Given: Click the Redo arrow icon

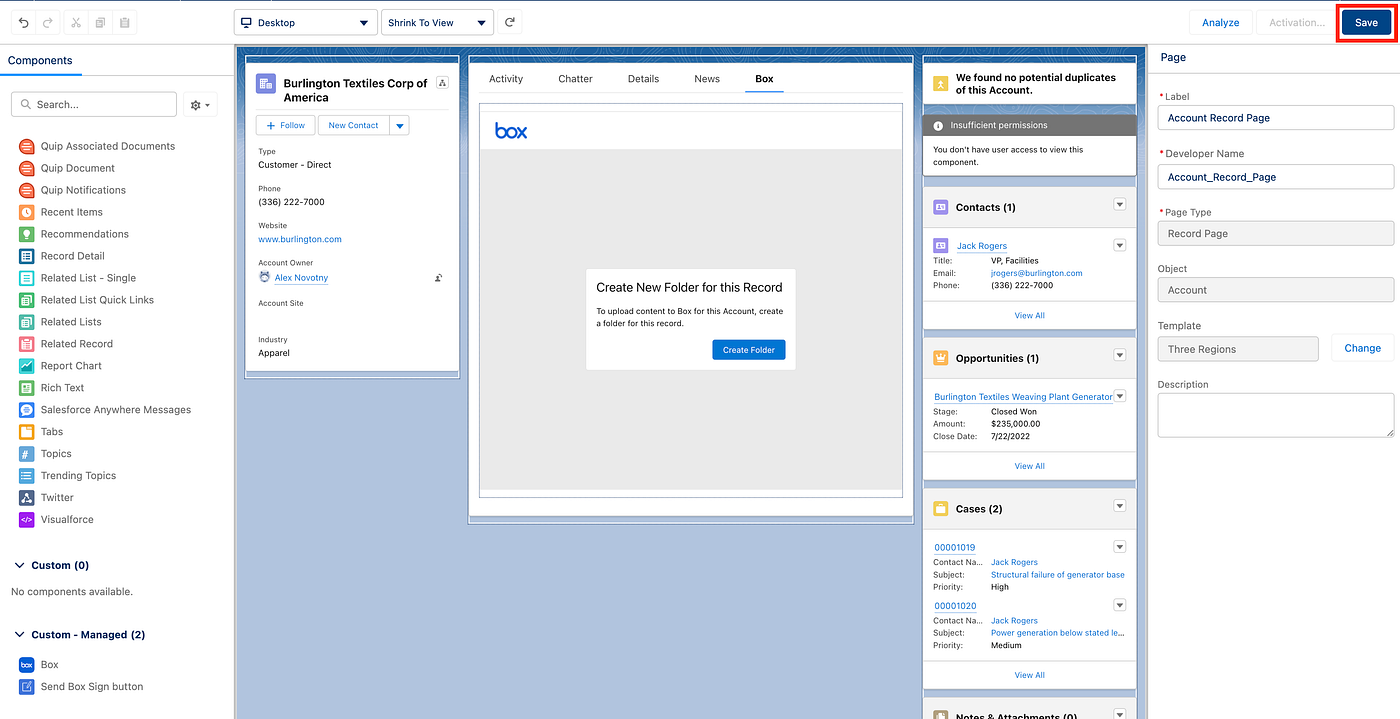Looking at the screenshot, I should [47, 22].
